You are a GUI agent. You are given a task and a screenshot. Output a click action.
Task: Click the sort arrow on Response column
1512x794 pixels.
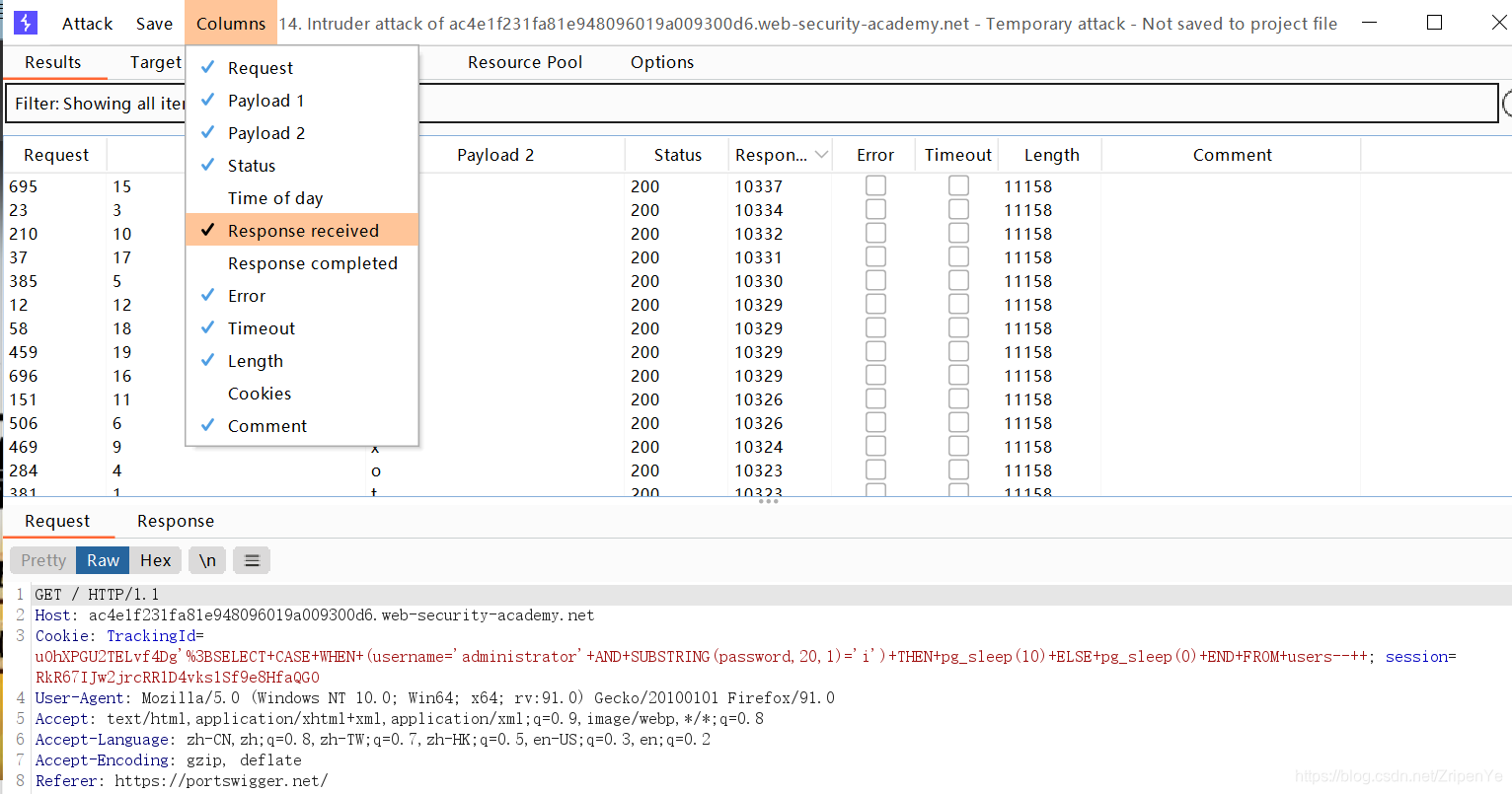pos(821,155)
